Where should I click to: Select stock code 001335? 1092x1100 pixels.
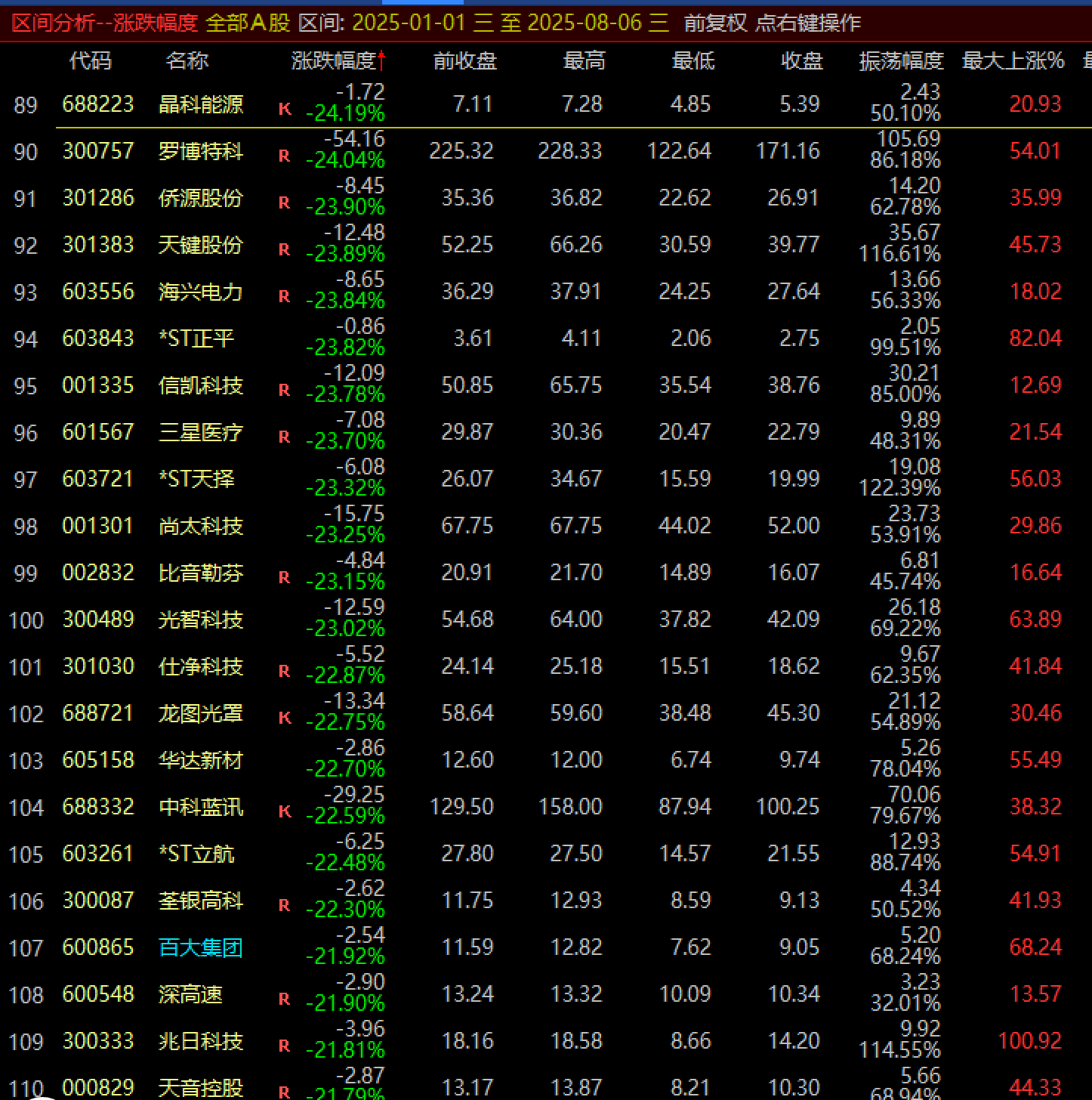pyautogui.click(x=98, y=385)
